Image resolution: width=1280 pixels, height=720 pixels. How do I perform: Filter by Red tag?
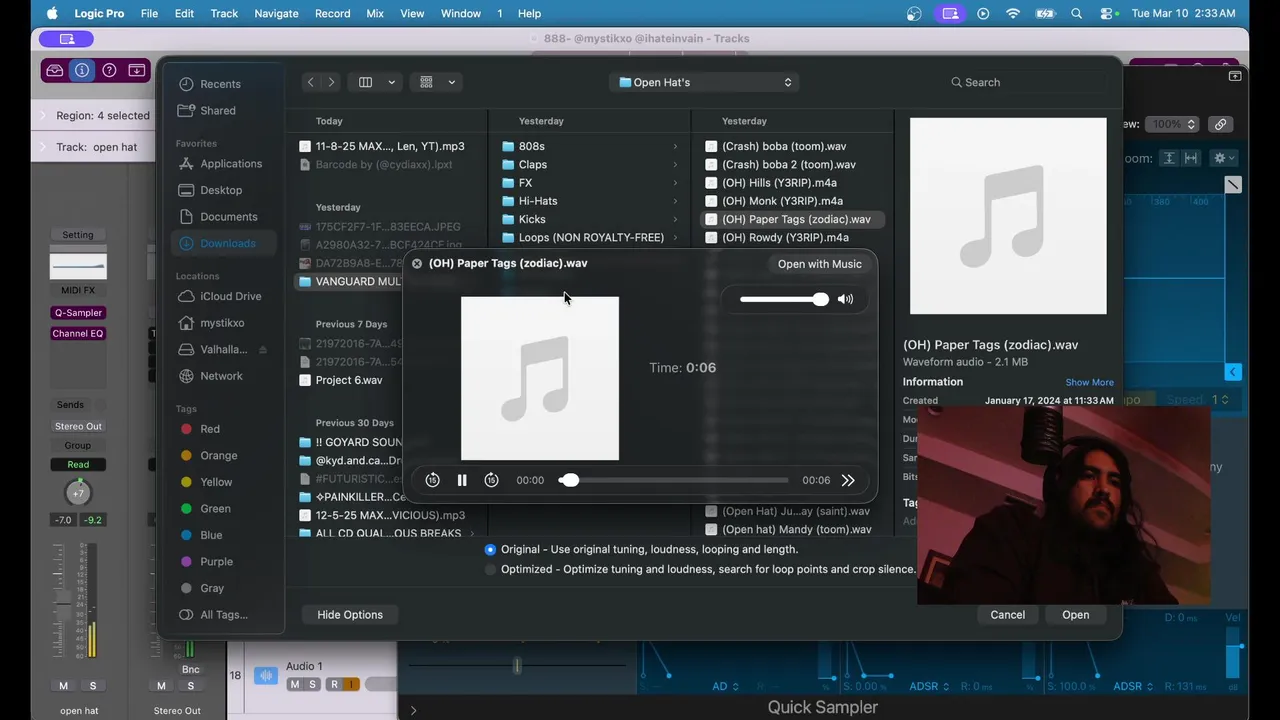click(210, 429)
